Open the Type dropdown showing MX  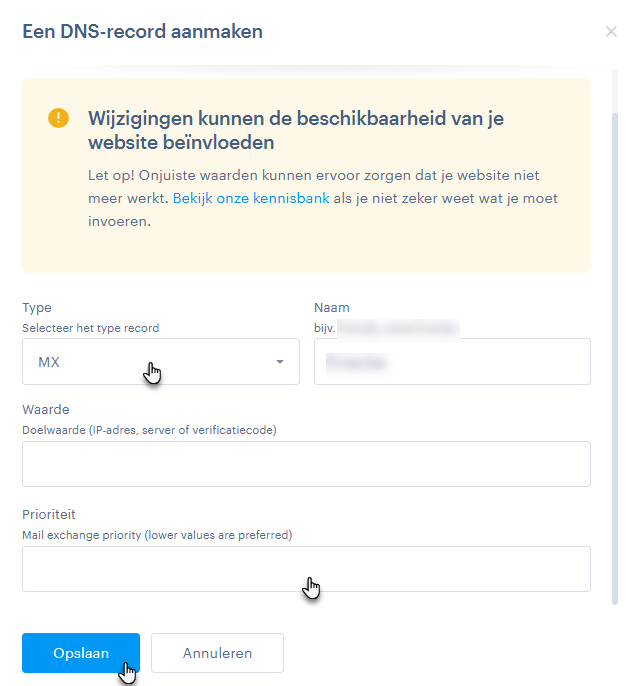[x=150, y=362]
